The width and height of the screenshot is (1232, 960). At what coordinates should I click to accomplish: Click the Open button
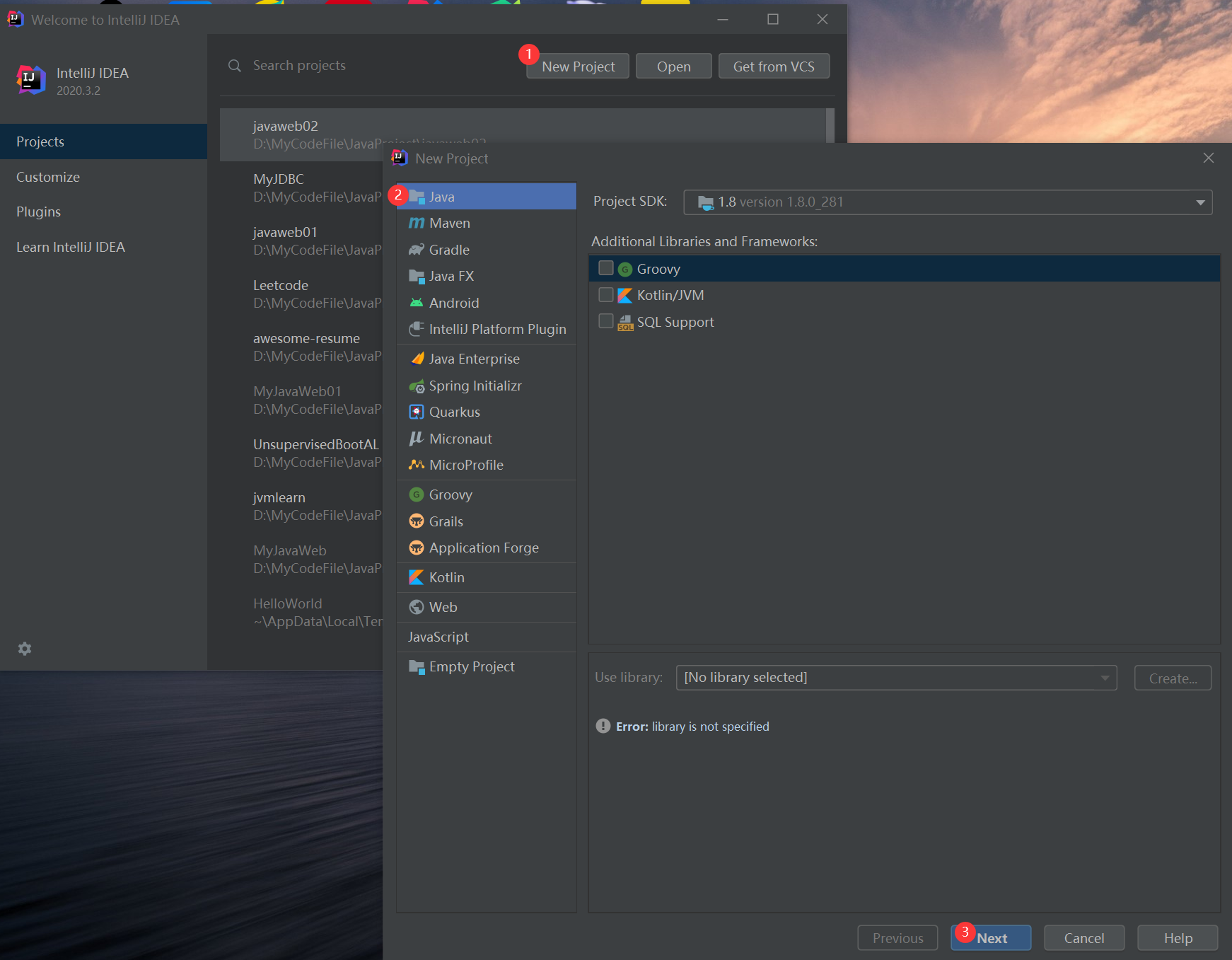pos(674,66)
